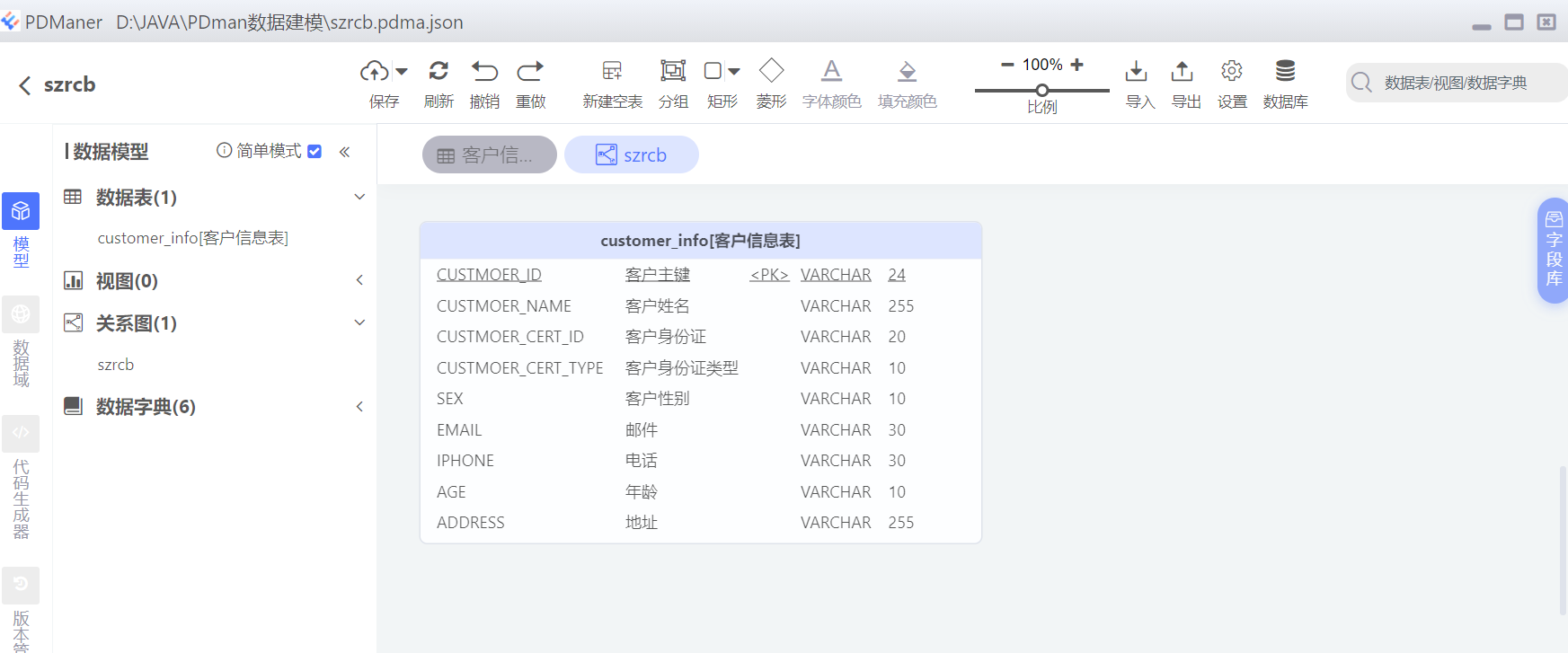Decrease zoom with the minus button
The height and width of the screenshot is (653, 1568).
click(x=1007, y=65)
